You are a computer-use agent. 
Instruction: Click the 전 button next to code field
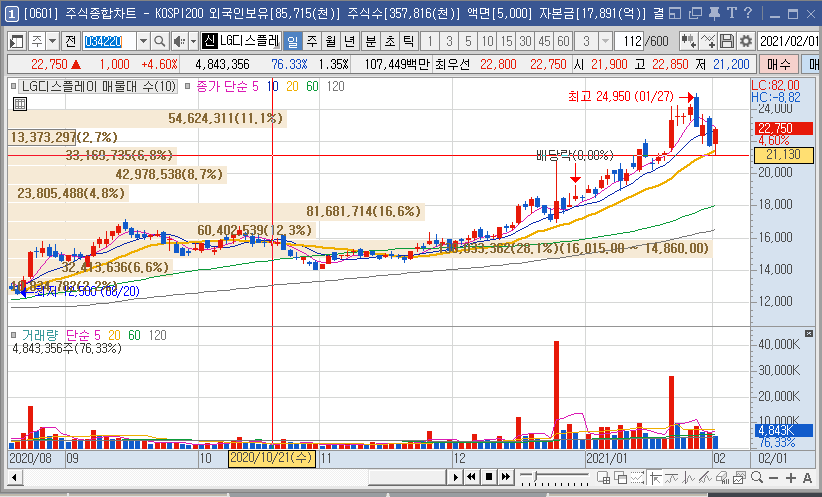coord(71,41)
